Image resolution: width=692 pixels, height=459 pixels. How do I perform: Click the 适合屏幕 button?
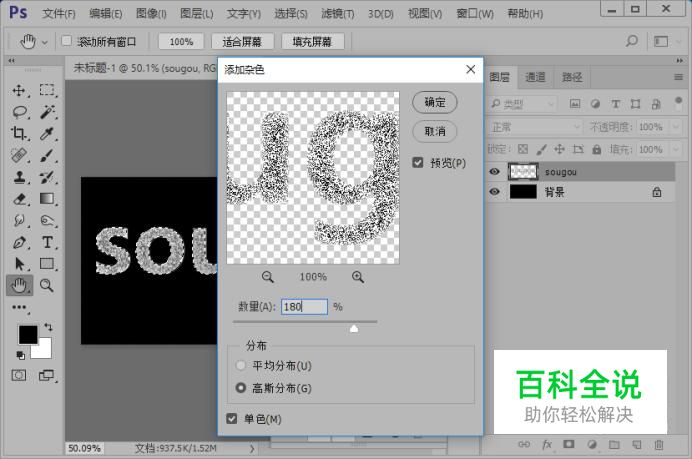(242, 41)
